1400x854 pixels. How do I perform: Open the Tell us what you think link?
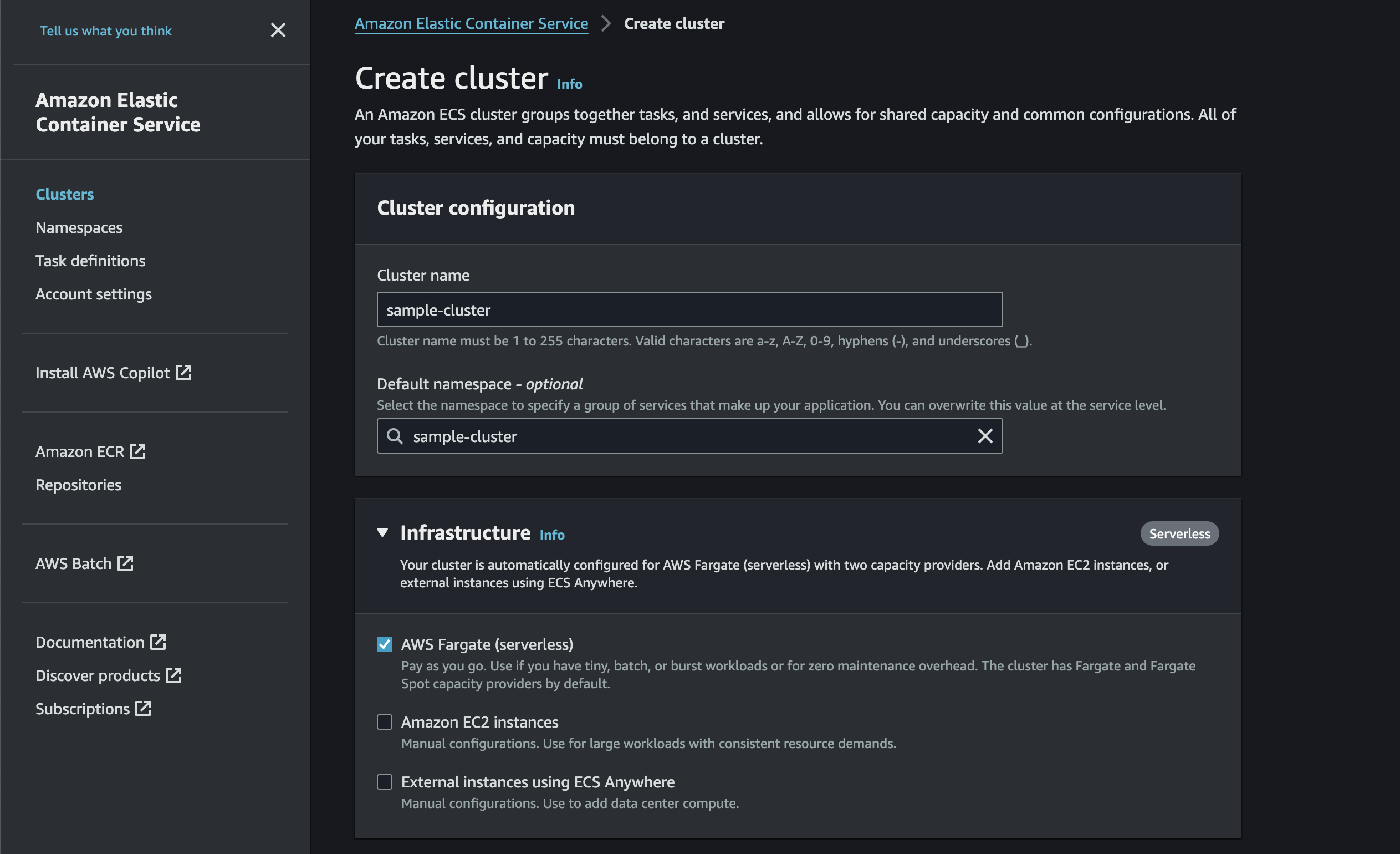click(106, 30)
